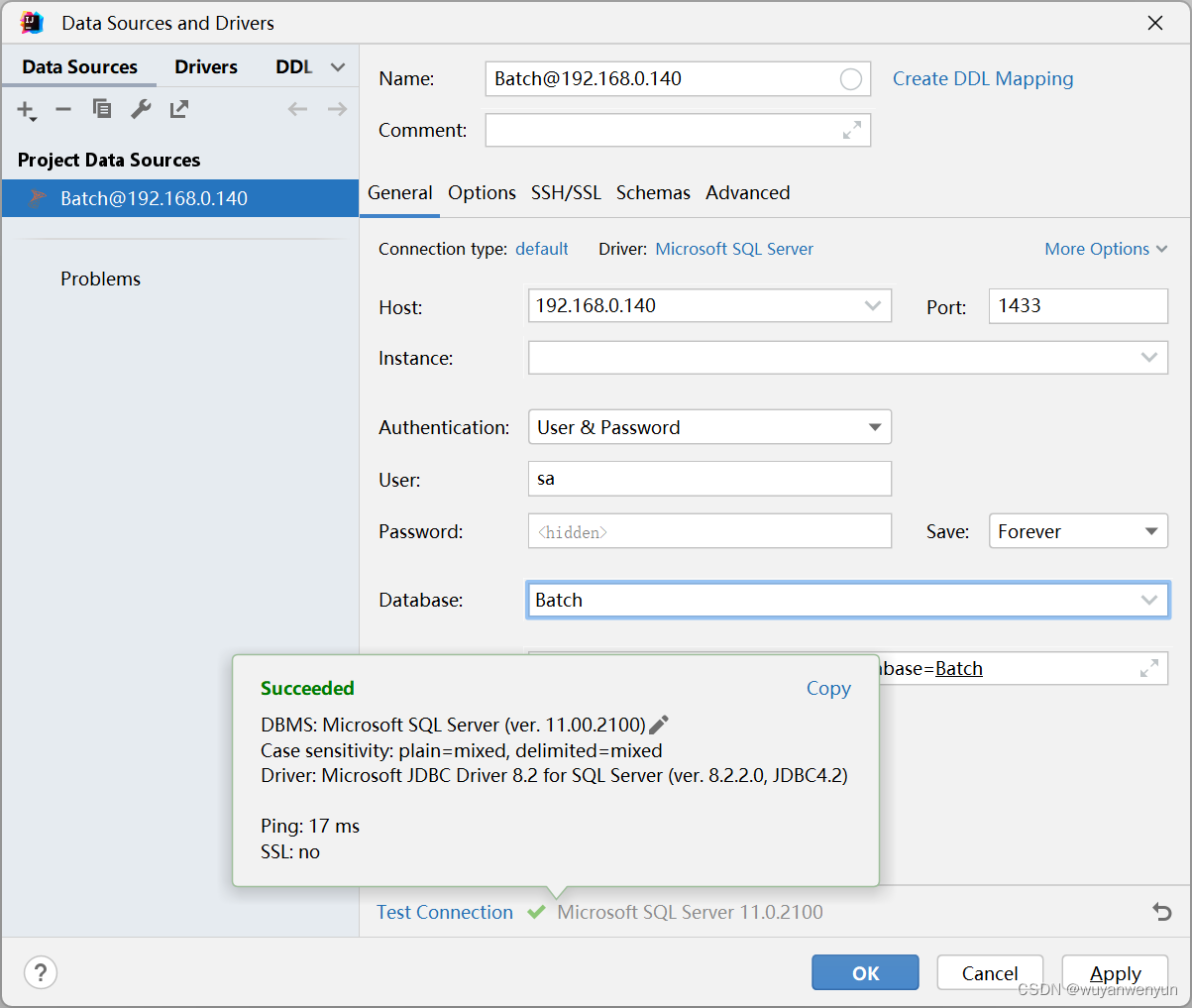The width and height of the screenshot is (1192, 1008).
Task: Click Create DDL Mapping link
Action: [x=983, y=78]
